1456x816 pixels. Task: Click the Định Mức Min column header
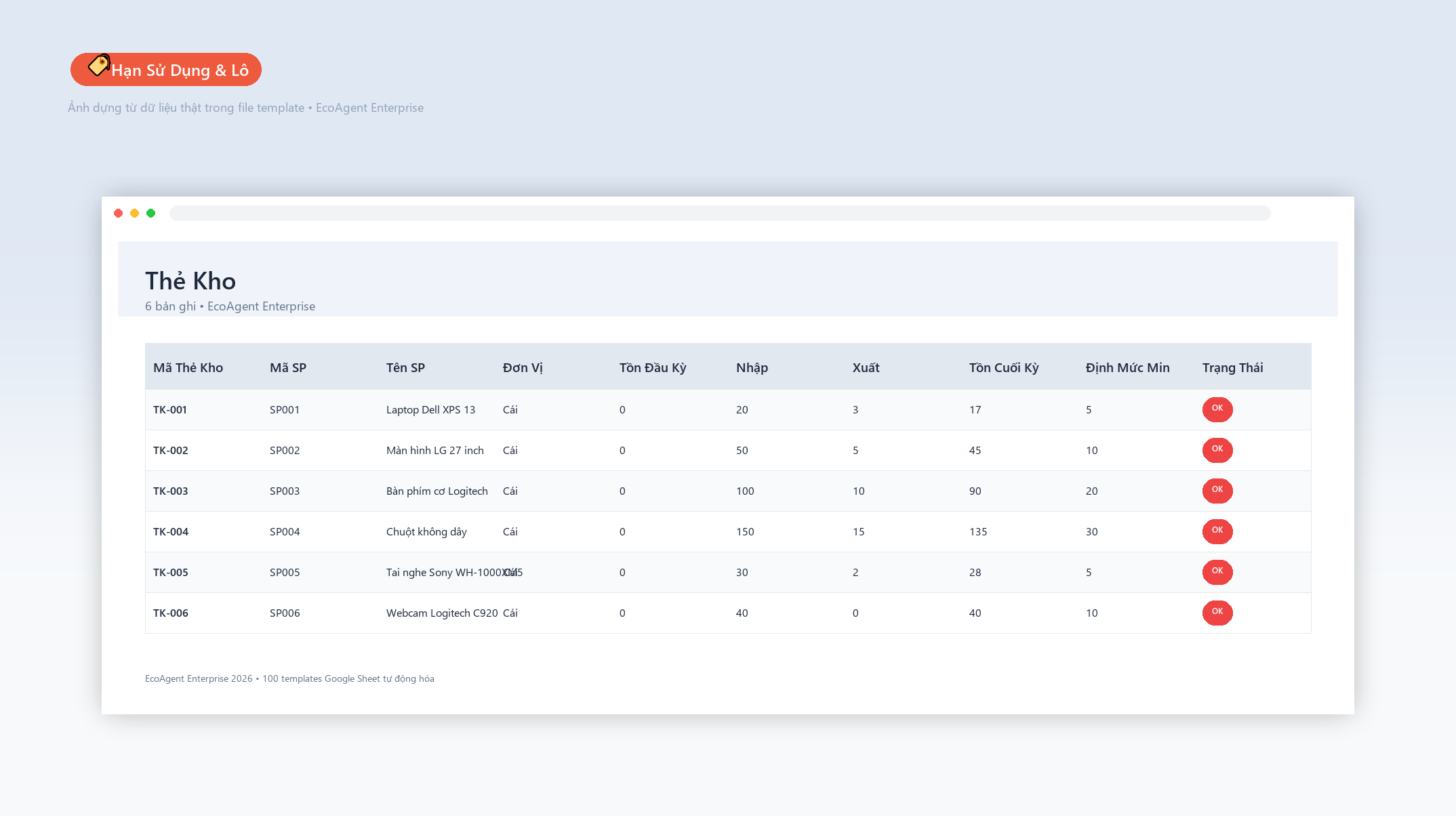[x=1127, y=367]
